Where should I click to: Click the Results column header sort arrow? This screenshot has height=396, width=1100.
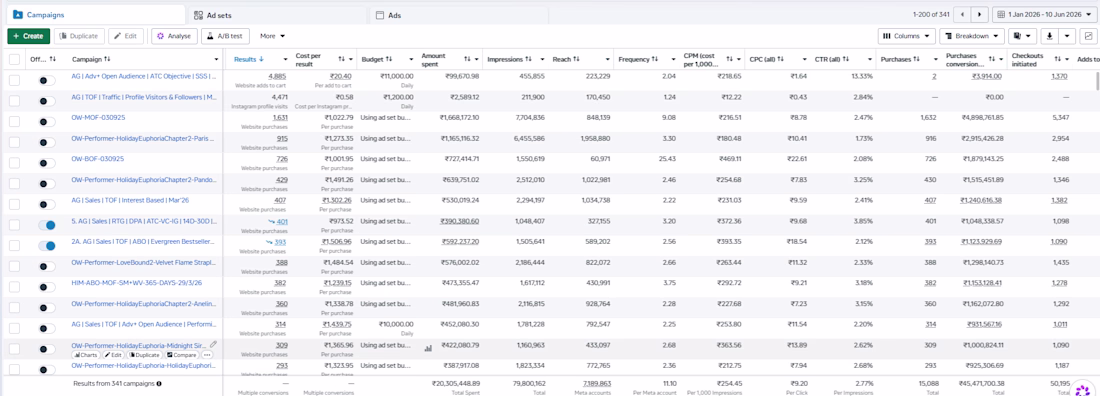point(262,60)
